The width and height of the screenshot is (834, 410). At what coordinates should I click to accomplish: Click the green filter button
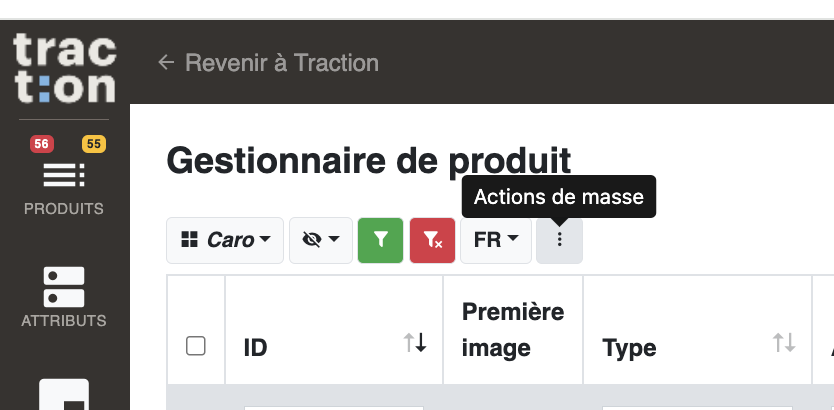[x=380, y=240]
